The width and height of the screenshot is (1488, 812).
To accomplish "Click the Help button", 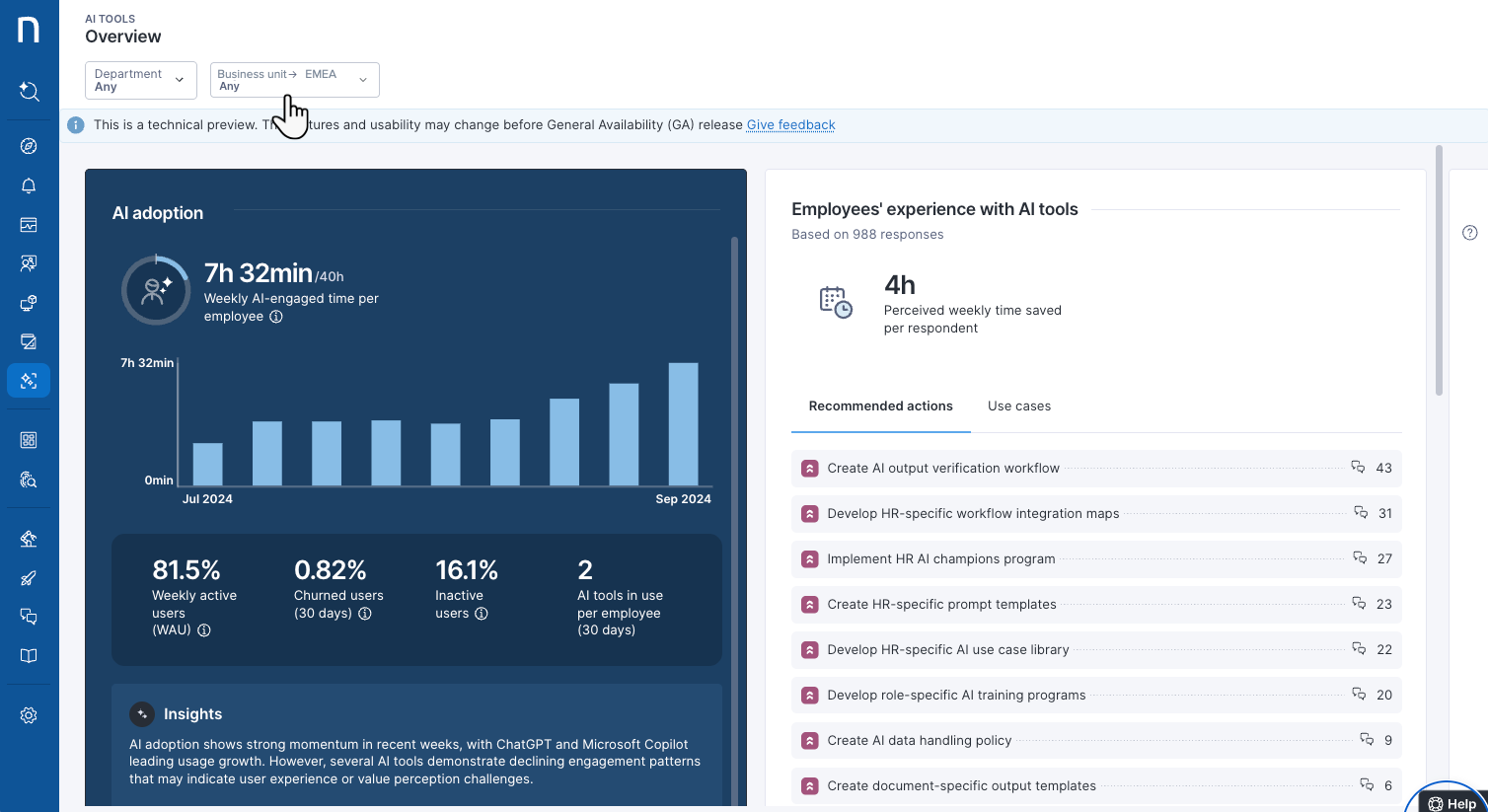I will [x=1451, y=803].
